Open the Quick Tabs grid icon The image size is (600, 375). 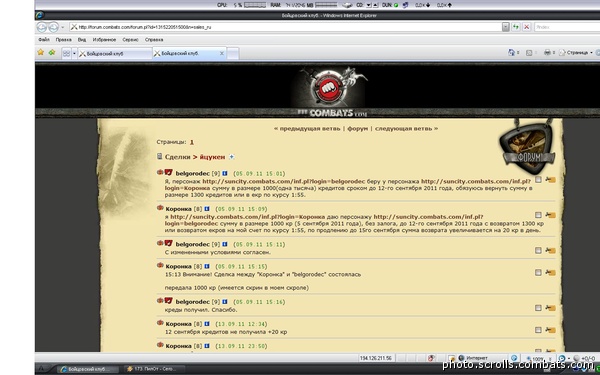(66, 54)
